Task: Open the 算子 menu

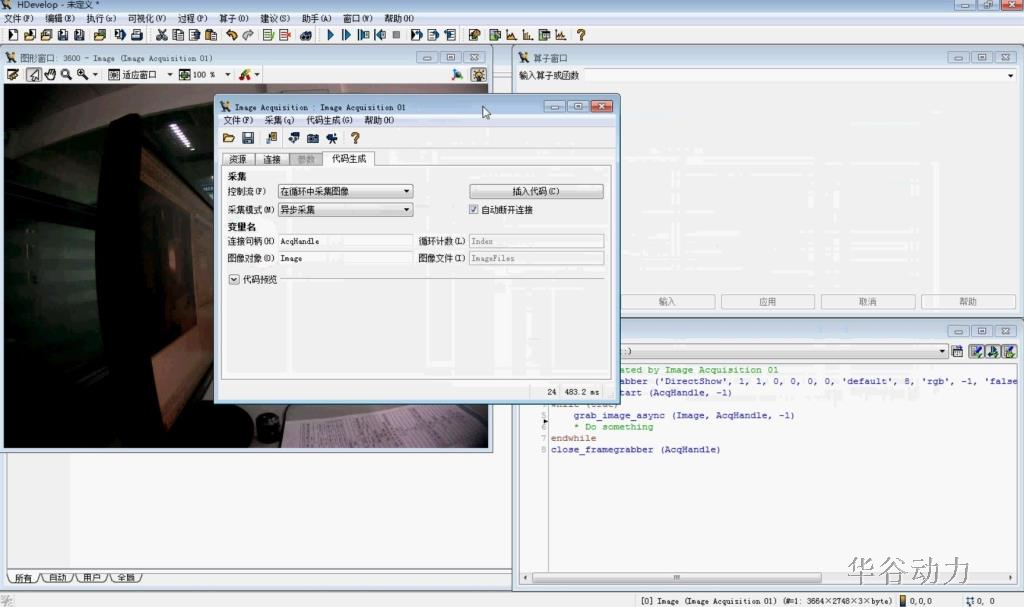Action: [233, 18]
